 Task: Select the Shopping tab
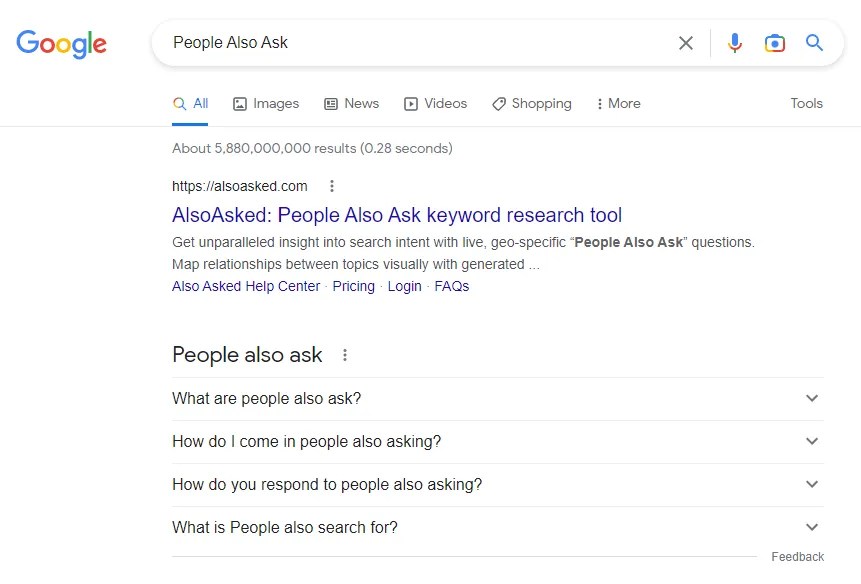[532, 104]
